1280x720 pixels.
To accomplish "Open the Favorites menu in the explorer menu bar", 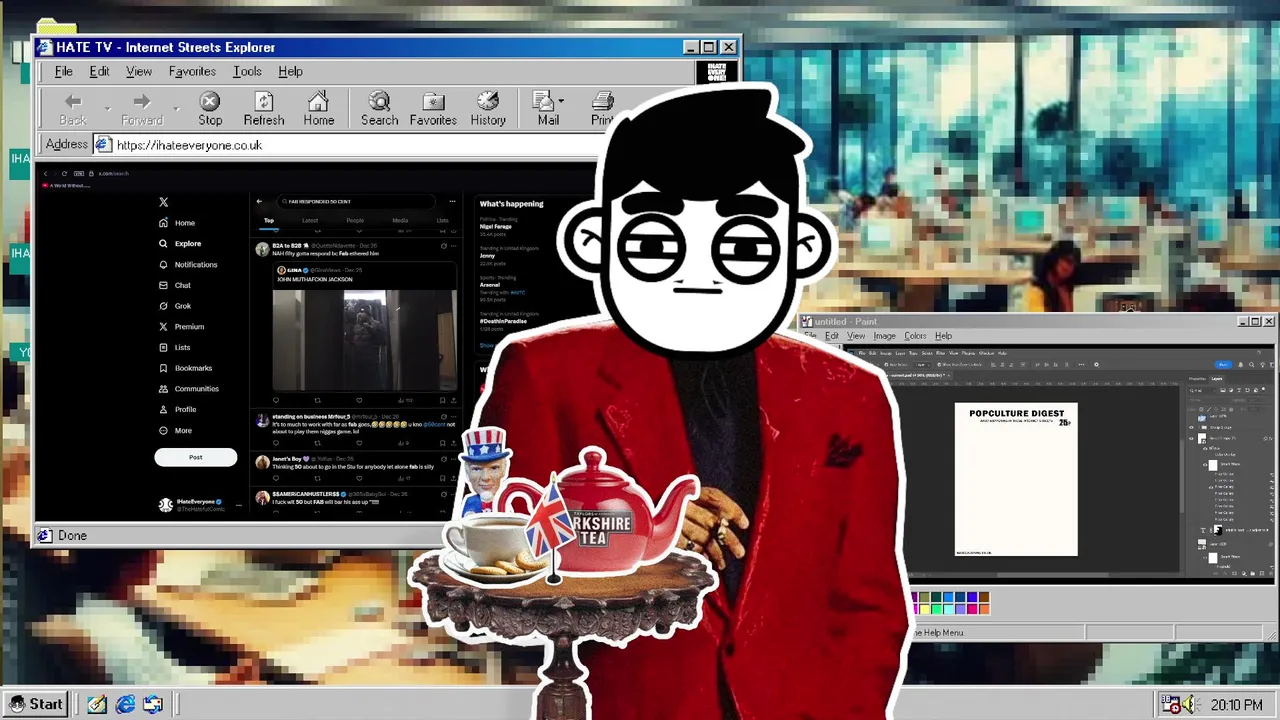I will (192, 72).
